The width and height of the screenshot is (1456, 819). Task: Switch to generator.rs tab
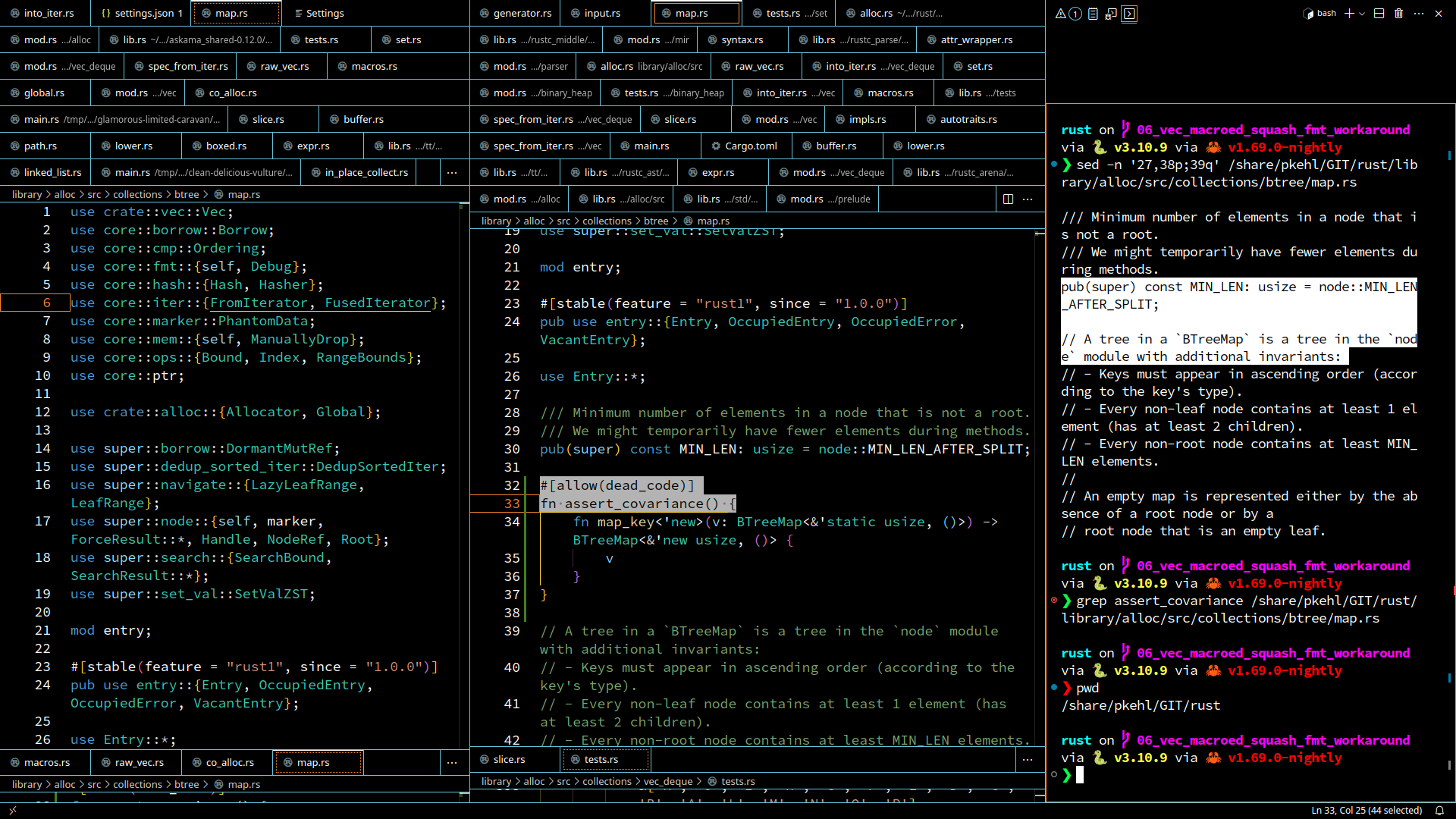point(516,13)
